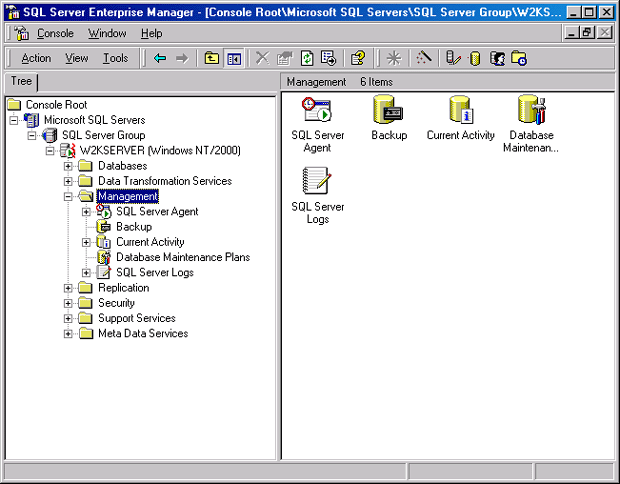
Task: Collapse the Microsoft SQL Servers node
Action: 14,120
